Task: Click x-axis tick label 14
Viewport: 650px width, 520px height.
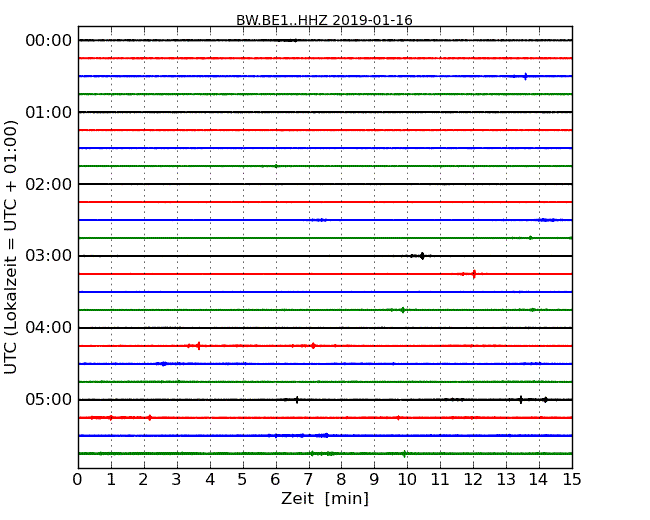Action: point(539,480)
